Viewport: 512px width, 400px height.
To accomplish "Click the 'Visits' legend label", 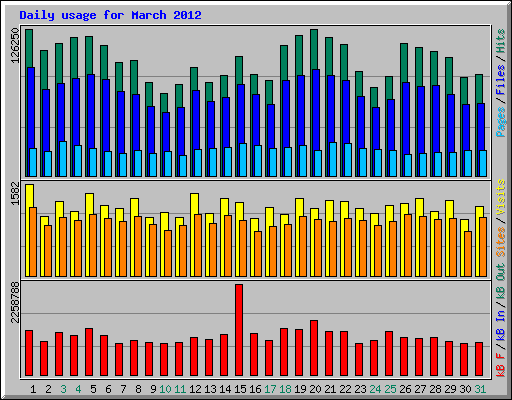I will click(x=501, y=197).
